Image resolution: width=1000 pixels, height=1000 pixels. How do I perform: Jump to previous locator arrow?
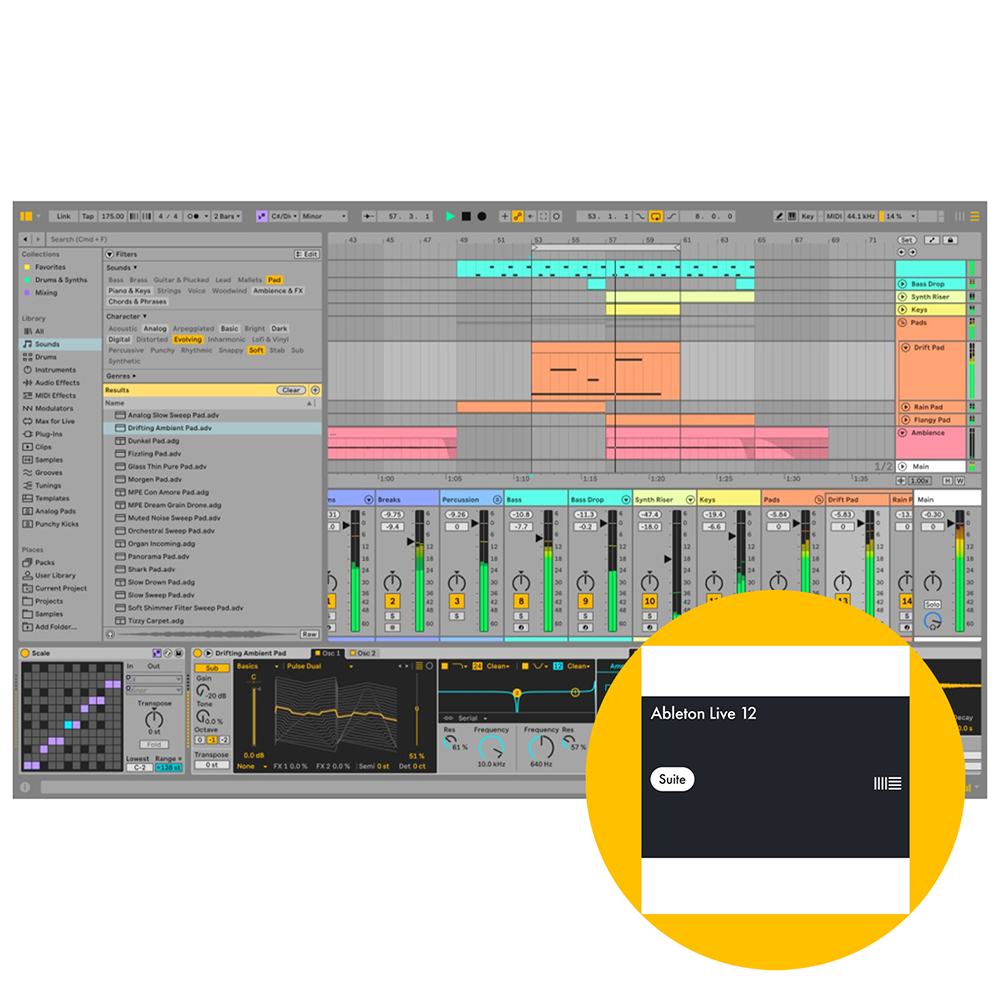(x=901, y=252)
